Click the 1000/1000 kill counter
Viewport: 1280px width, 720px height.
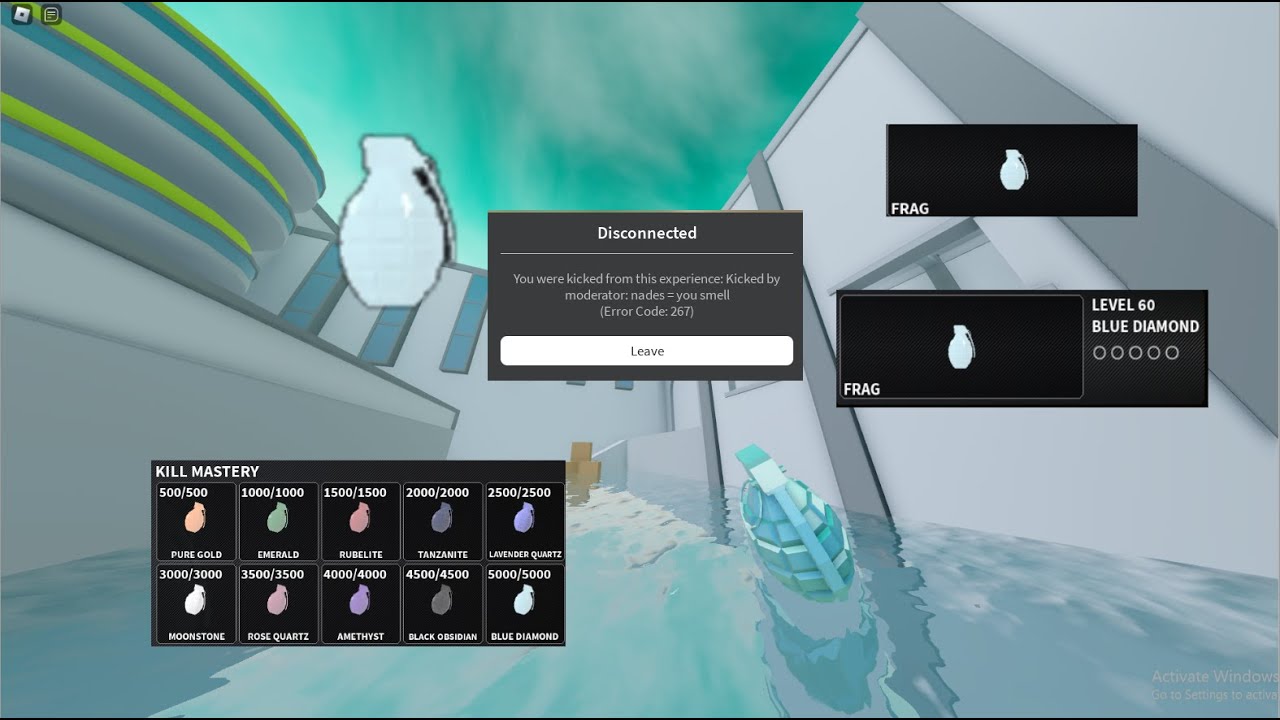(x=272, y=492)
